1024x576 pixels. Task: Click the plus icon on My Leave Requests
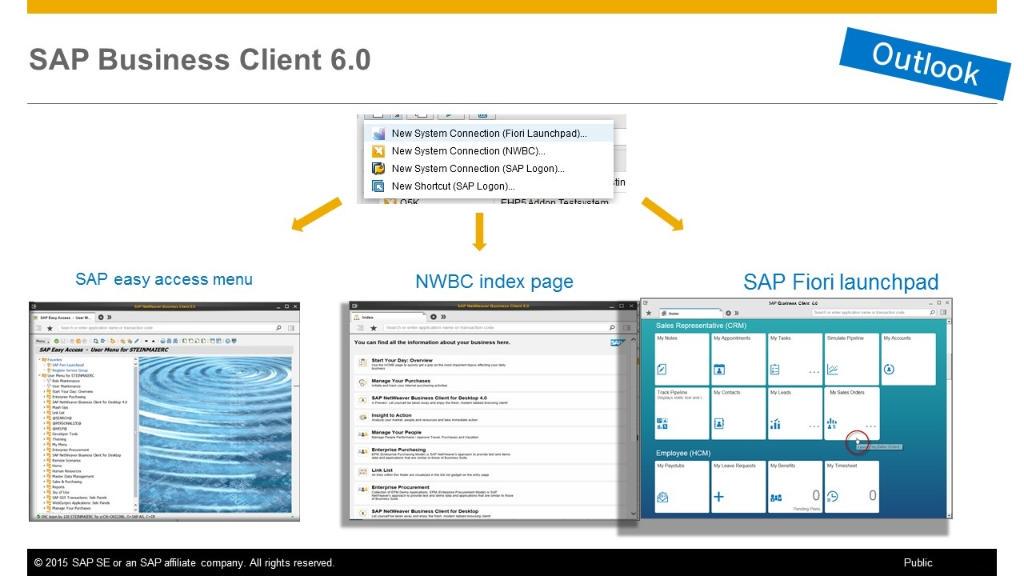coord(718,497)
